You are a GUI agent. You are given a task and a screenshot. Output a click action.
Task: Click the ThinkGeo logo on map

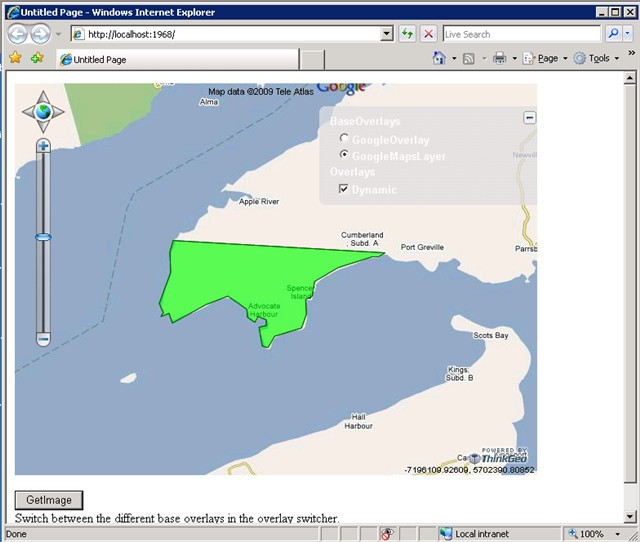pyautogui.click(x=499, y=457)
